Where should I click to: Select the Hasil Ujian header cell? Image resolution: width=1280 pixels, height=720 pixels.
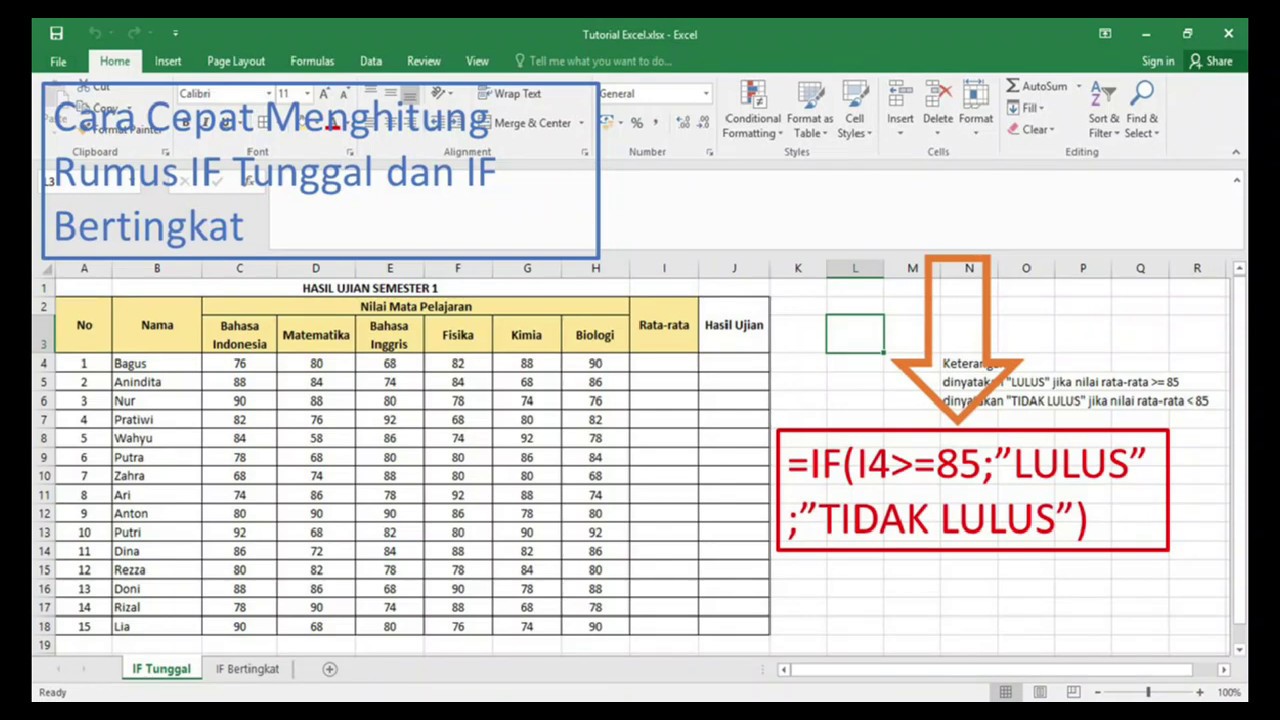click(734, 325)
